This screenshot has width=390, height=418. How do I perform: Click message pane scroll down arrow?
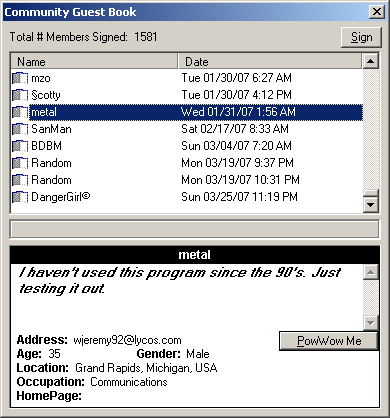371,322
